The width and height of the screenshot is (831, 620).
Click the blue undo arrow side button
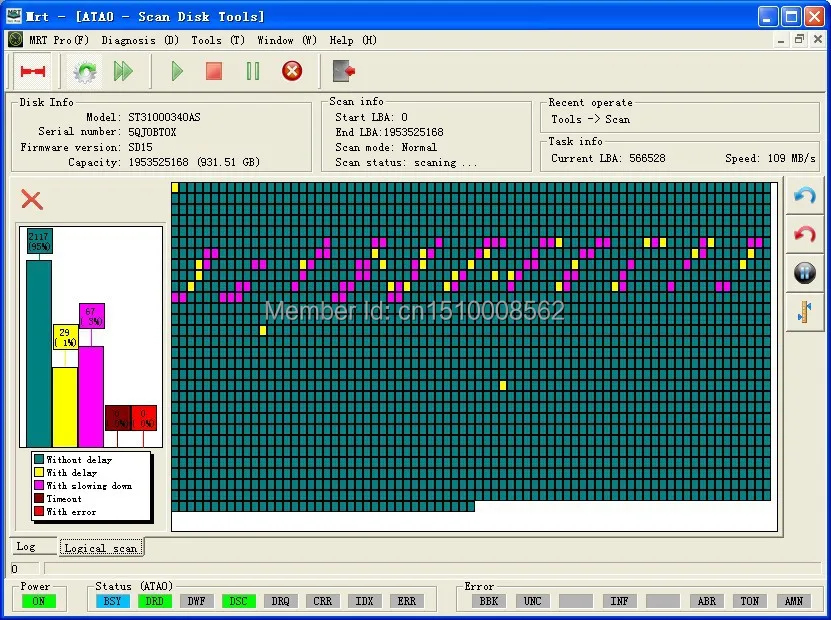pos(805,197)
